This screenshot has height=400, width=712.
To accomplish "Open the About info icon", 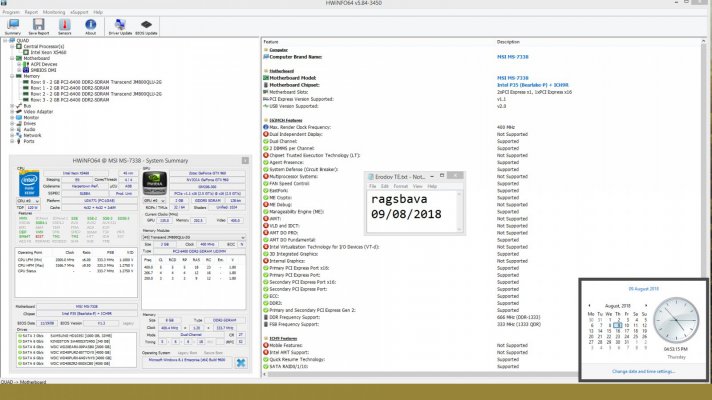I will 90,27.
